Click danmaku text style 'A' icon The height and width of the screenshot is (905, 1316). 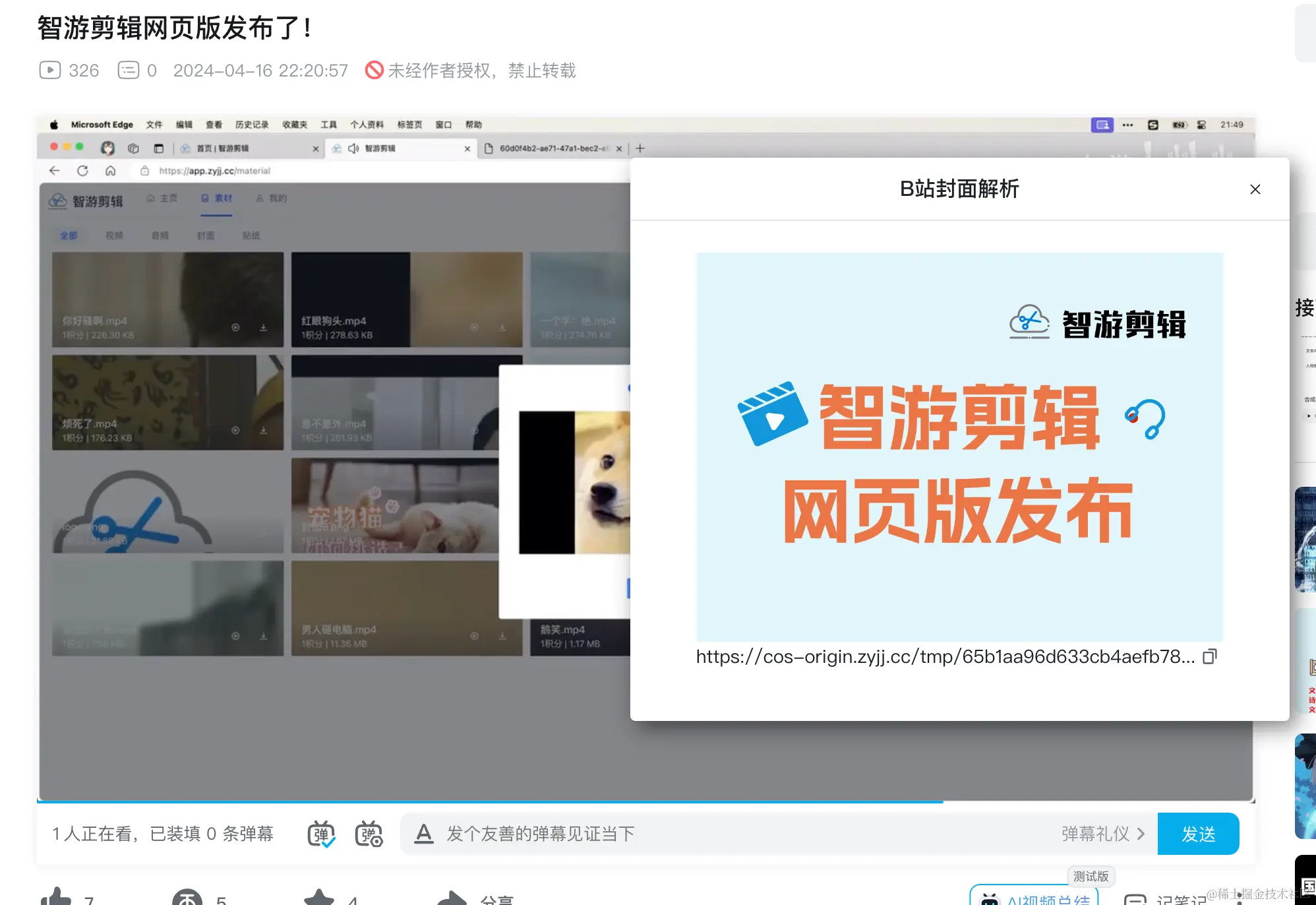tap(423, 834)
